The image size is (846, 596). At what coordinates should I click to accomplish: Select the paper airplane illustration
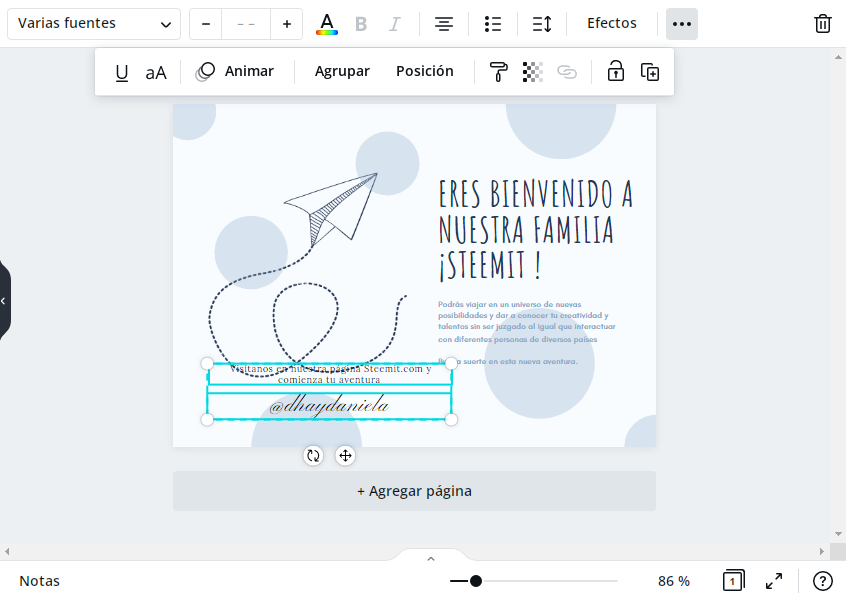pyautogui.click(x=331, y=210)
